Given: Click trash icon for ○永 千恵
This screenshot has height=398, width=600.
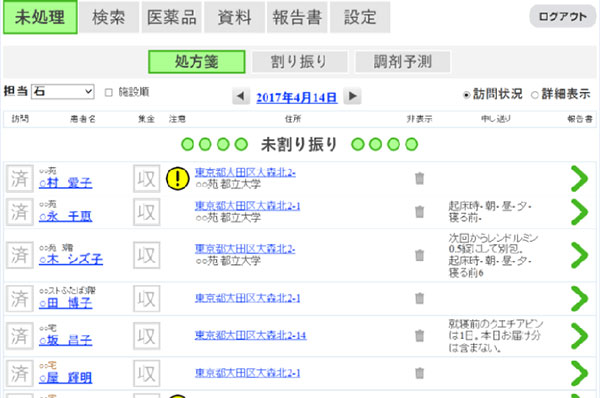Looking at the screenshot, I should (x=420, y=212).
